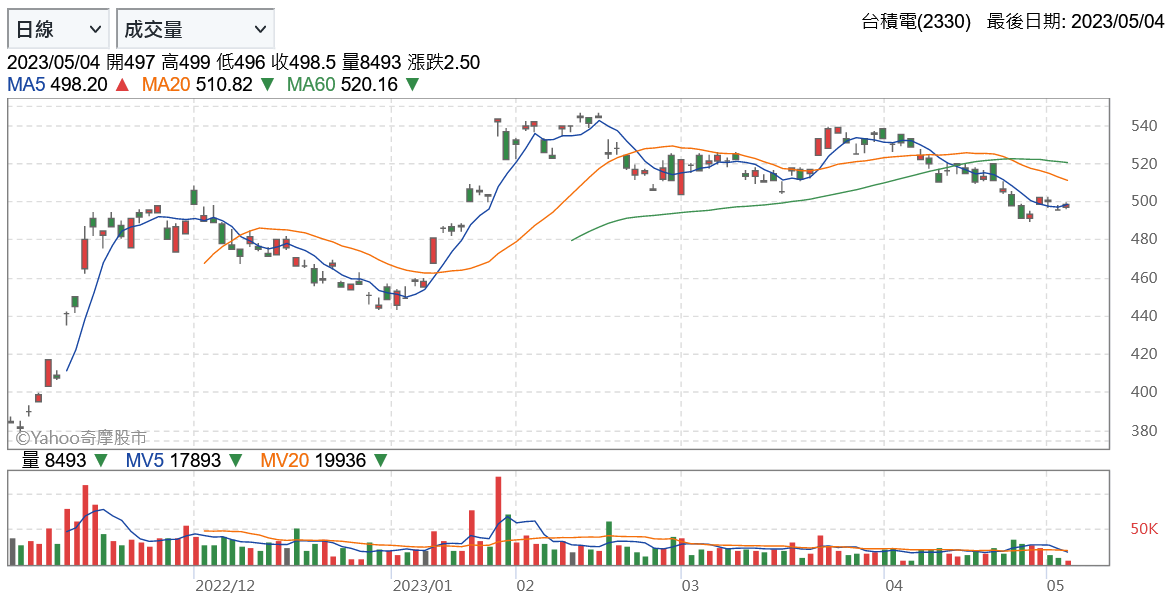Click the red up arrow beside MA5
The image size is (1175, 615).
[x=122, y=85]
